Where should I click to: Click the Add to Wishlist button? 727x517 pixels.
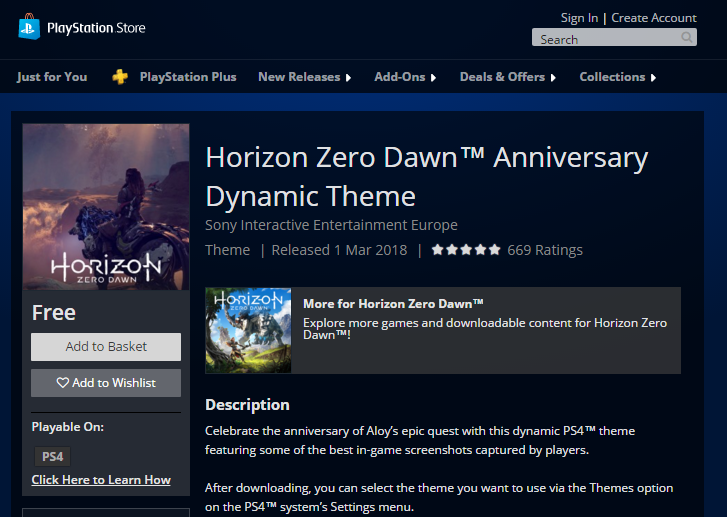click(106, 383)
